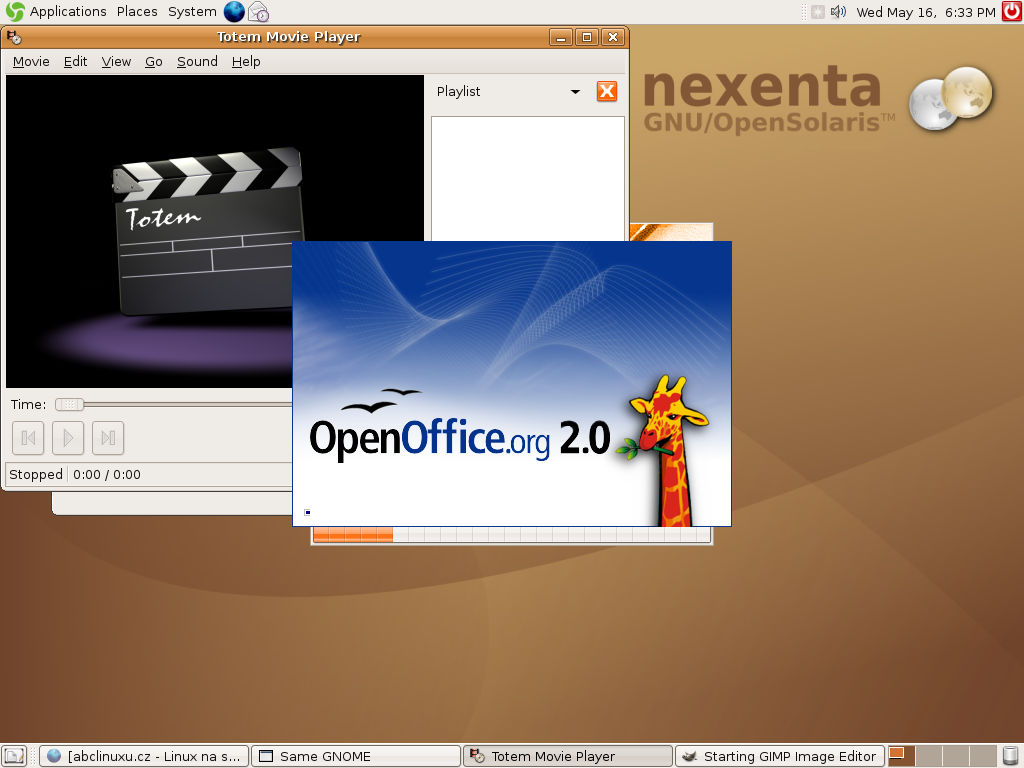Open the Movie menu in Totem

pyautogui.click(x=31, y=61)
